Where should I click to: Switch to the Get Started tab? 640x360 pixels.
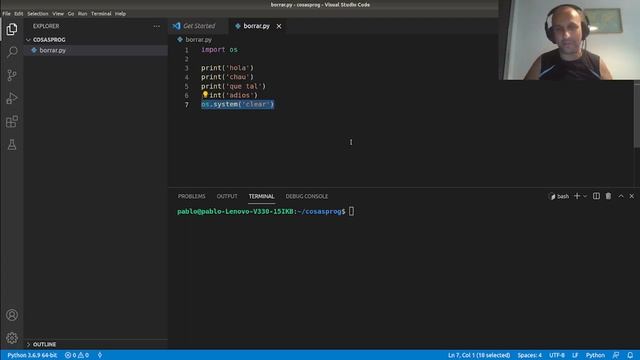(199, 26)
